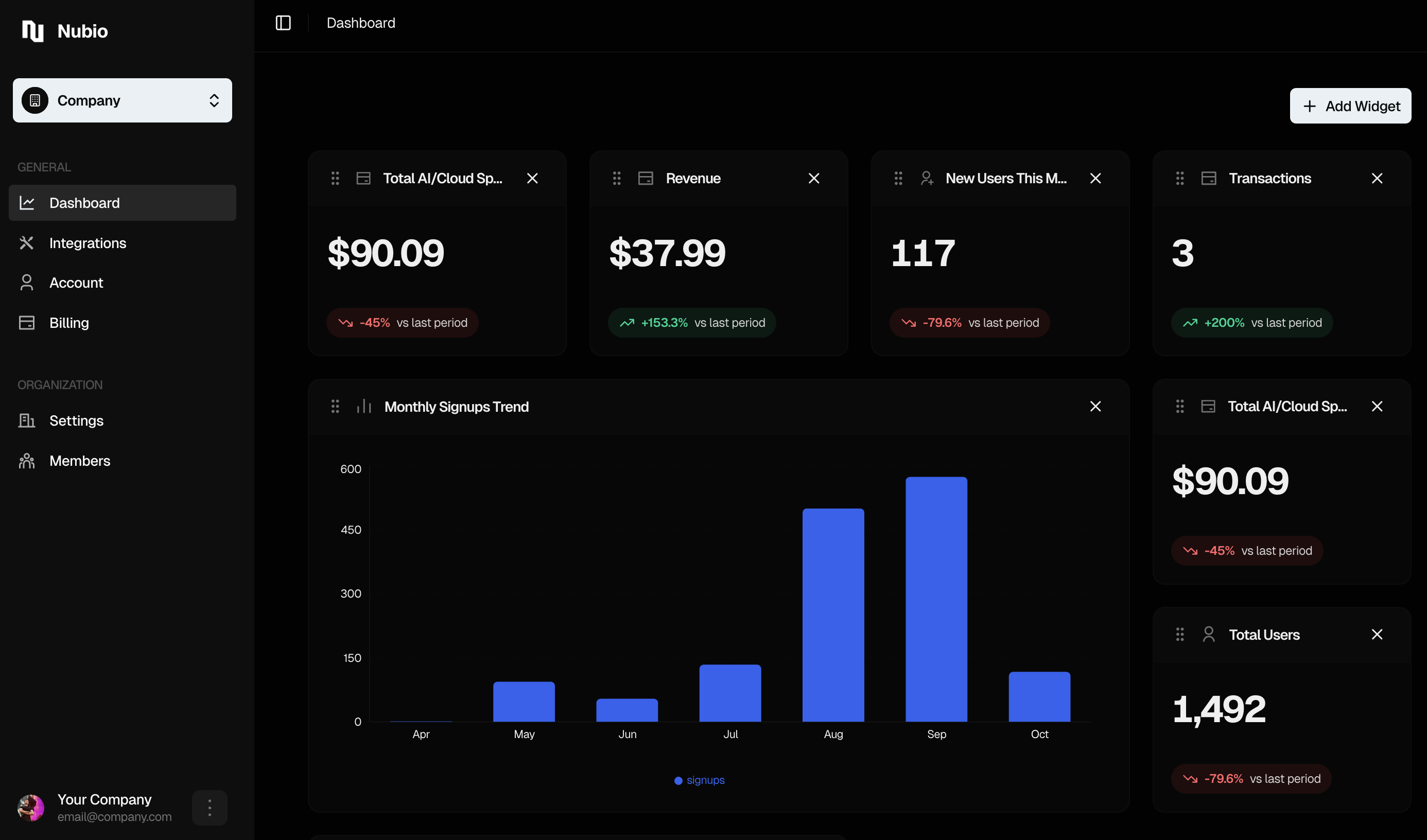Grab the drag handle on the Revenue widget

click(x=617, y=178)
